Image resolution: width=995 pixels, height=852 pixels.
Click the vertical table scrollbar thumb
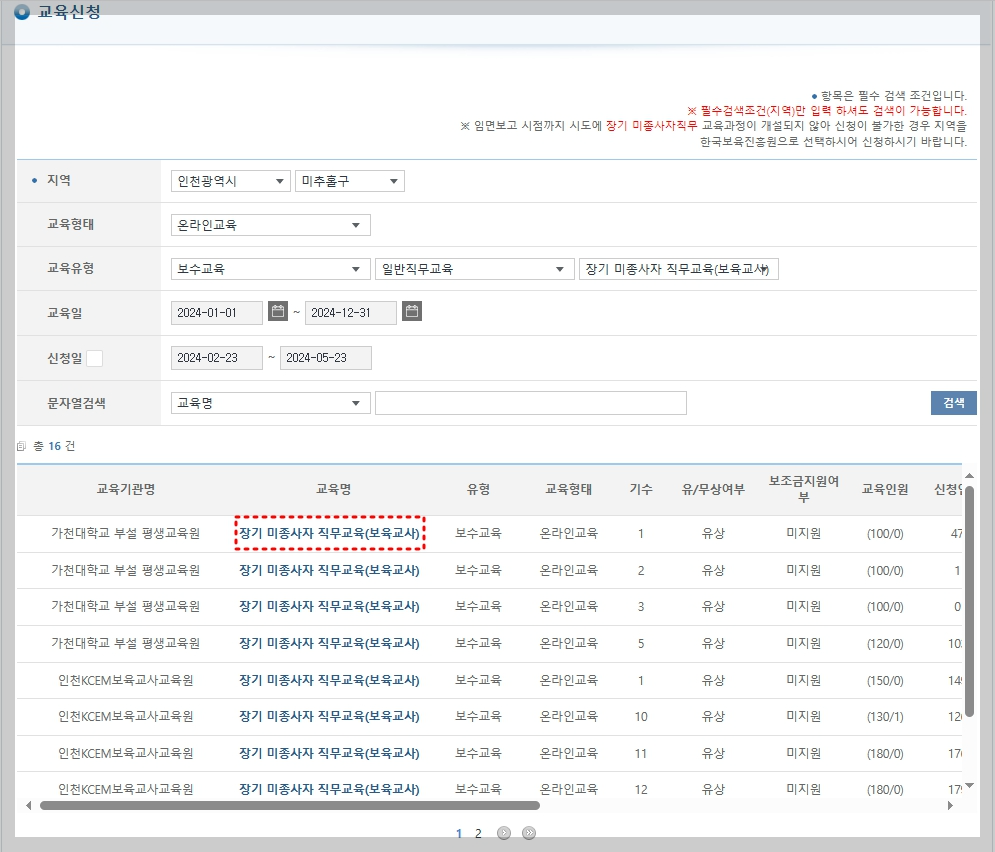(x=969, y=601)
